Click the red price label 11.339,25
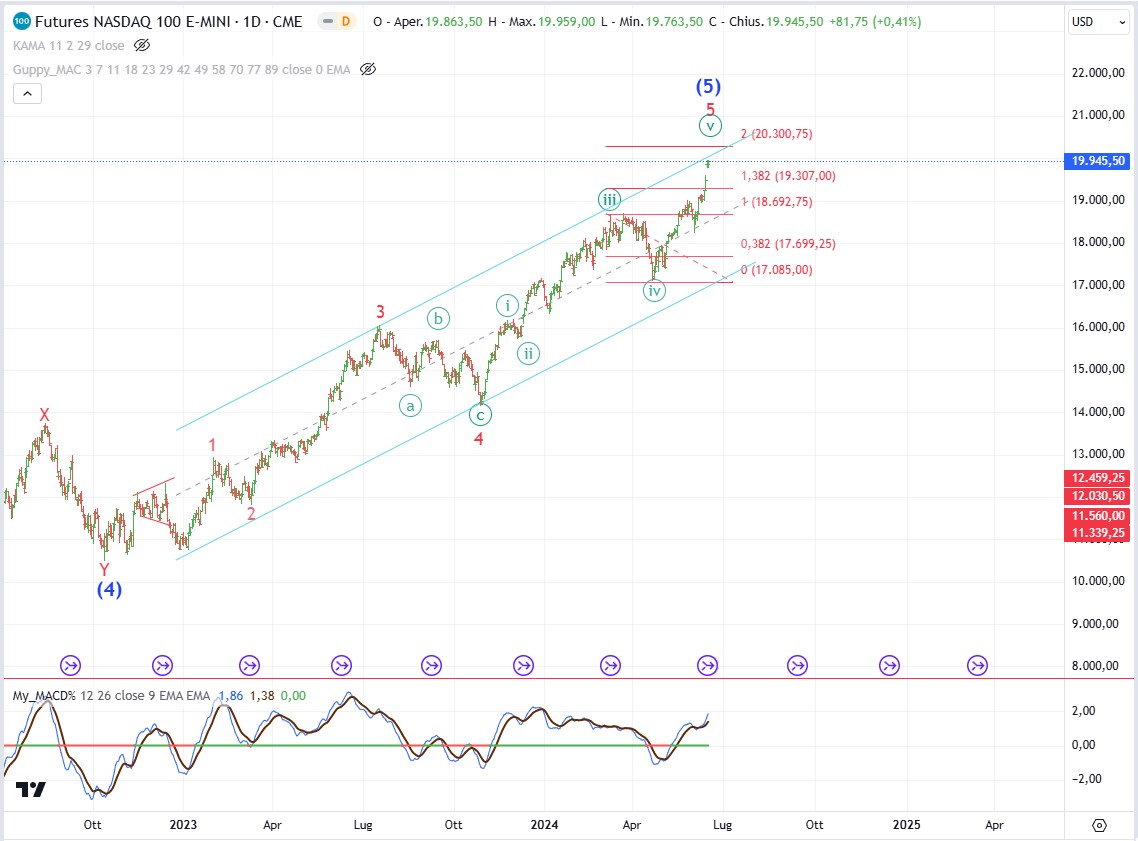 1098,533
